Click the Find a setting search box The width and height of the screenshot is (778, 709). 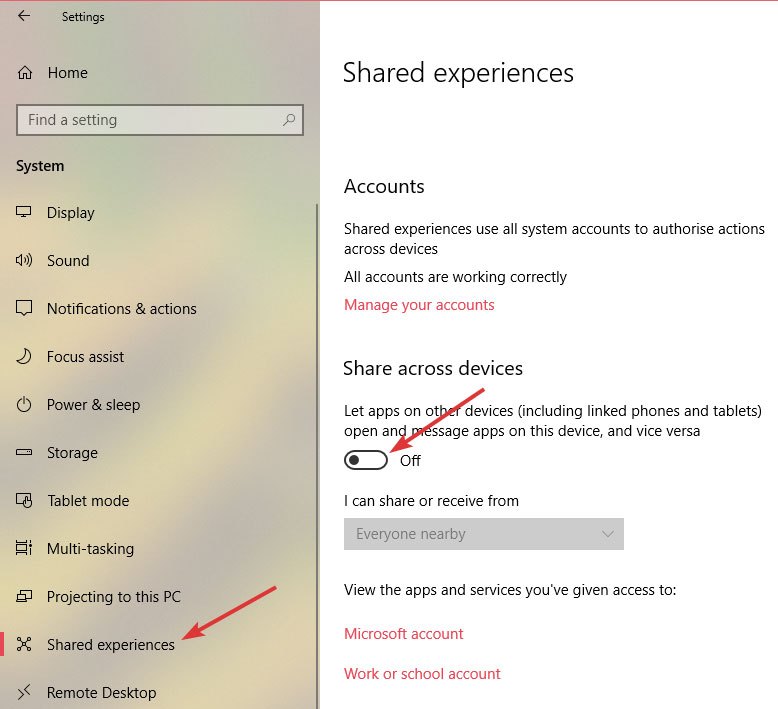point(160,120)
